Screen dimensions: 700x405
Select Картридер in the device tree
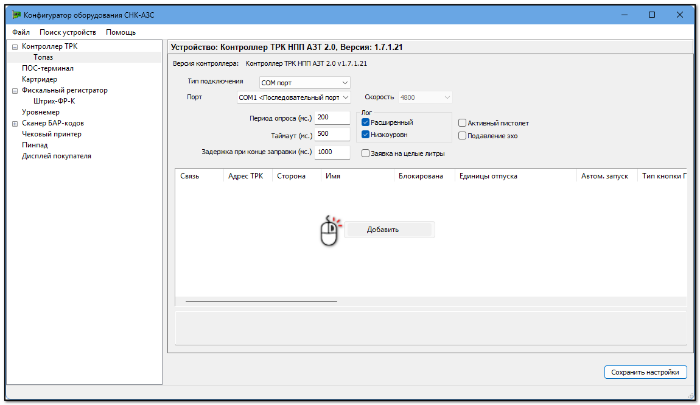(39, 79)
